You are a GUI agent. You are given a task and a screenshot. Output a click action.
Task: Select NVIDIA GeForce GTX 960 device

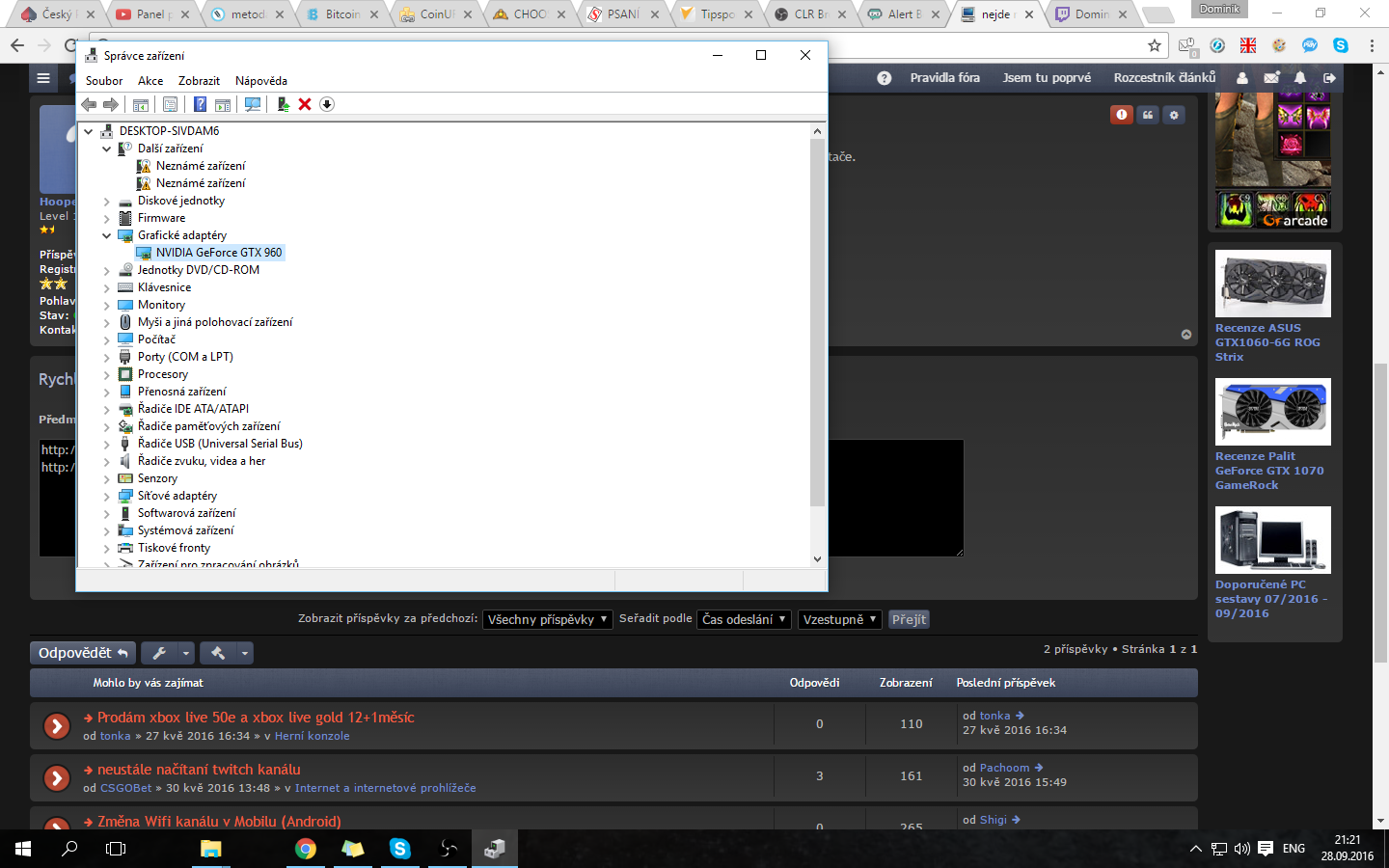[219, 253]
